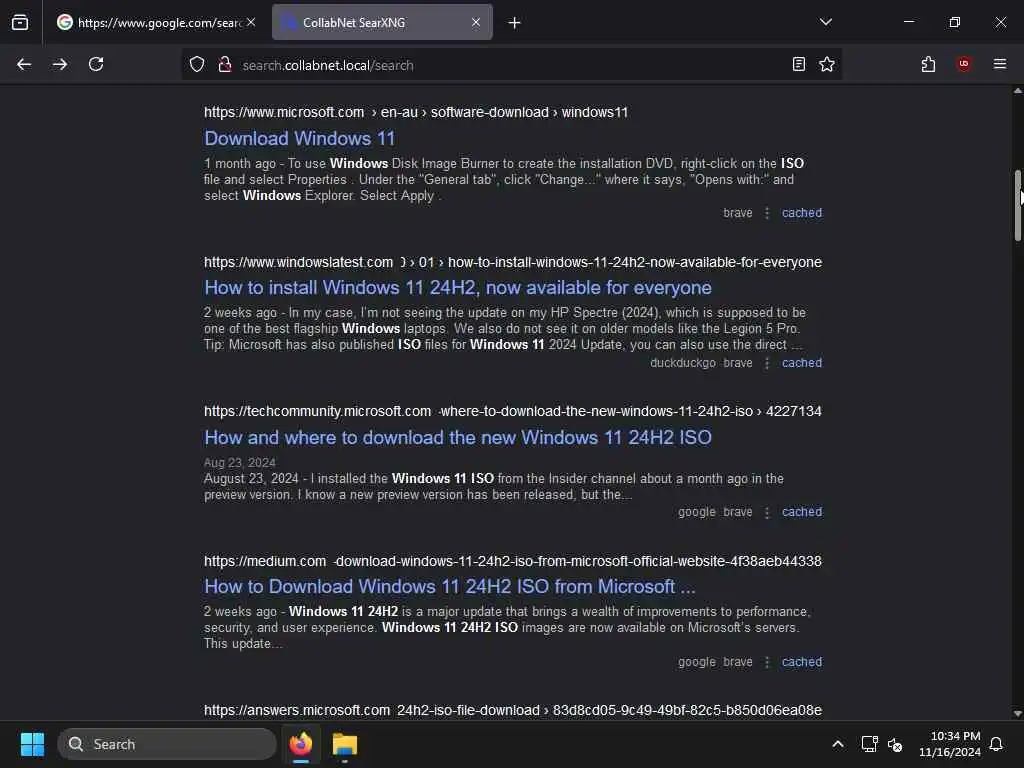The width and height of the screenshot is (1024, 768).
Task: Open the Windows Start menu
Action: pyautogui.click(x=32, y=744)
